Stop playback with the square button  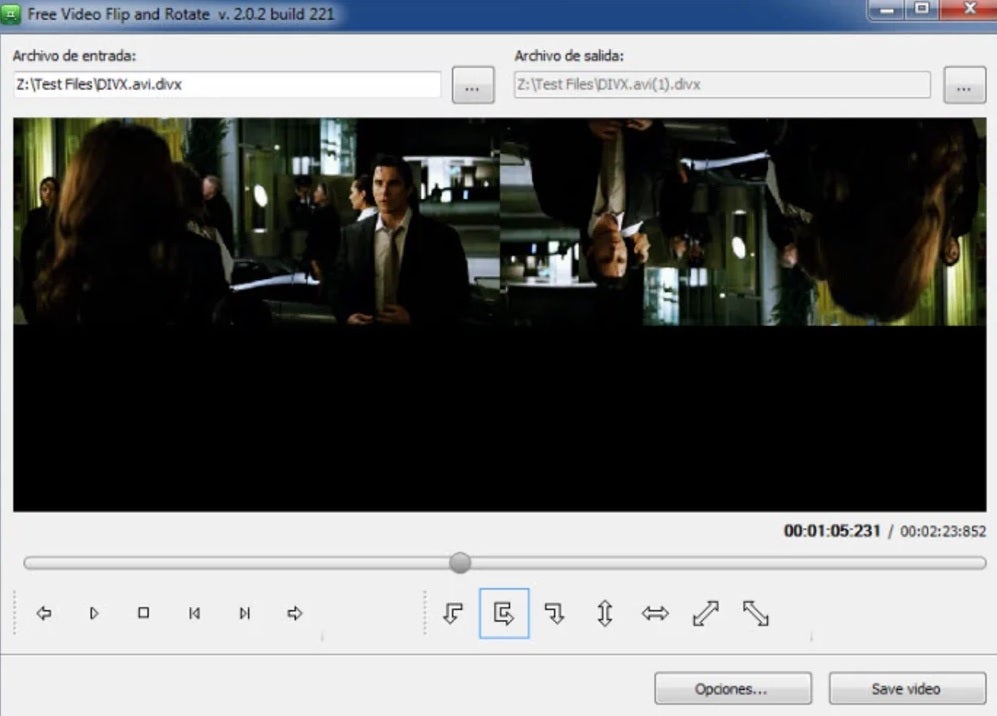pos(143,613)
